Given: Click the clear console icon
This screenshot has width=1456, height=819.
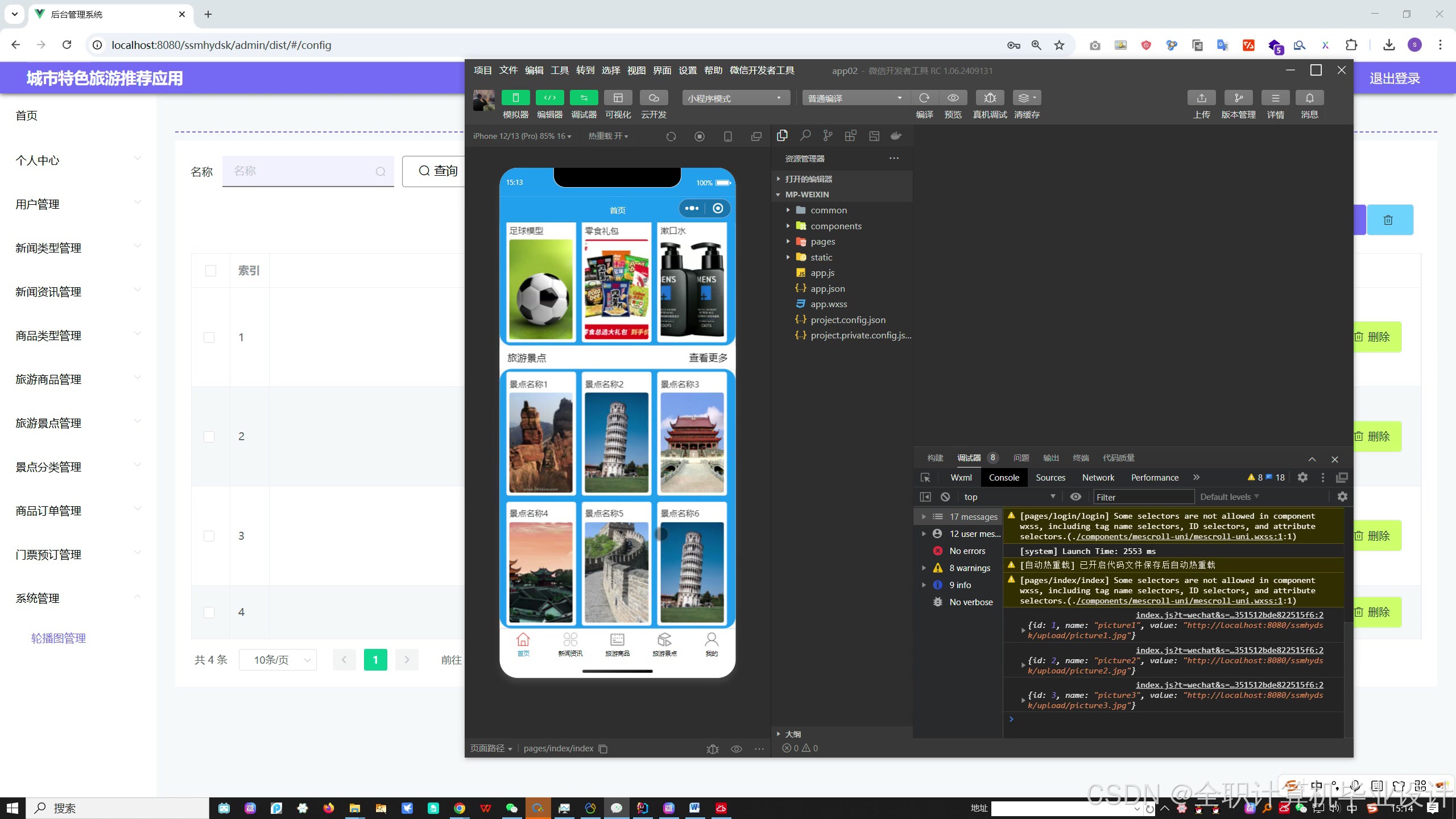Looking at the screenshot, I should 945,497.
